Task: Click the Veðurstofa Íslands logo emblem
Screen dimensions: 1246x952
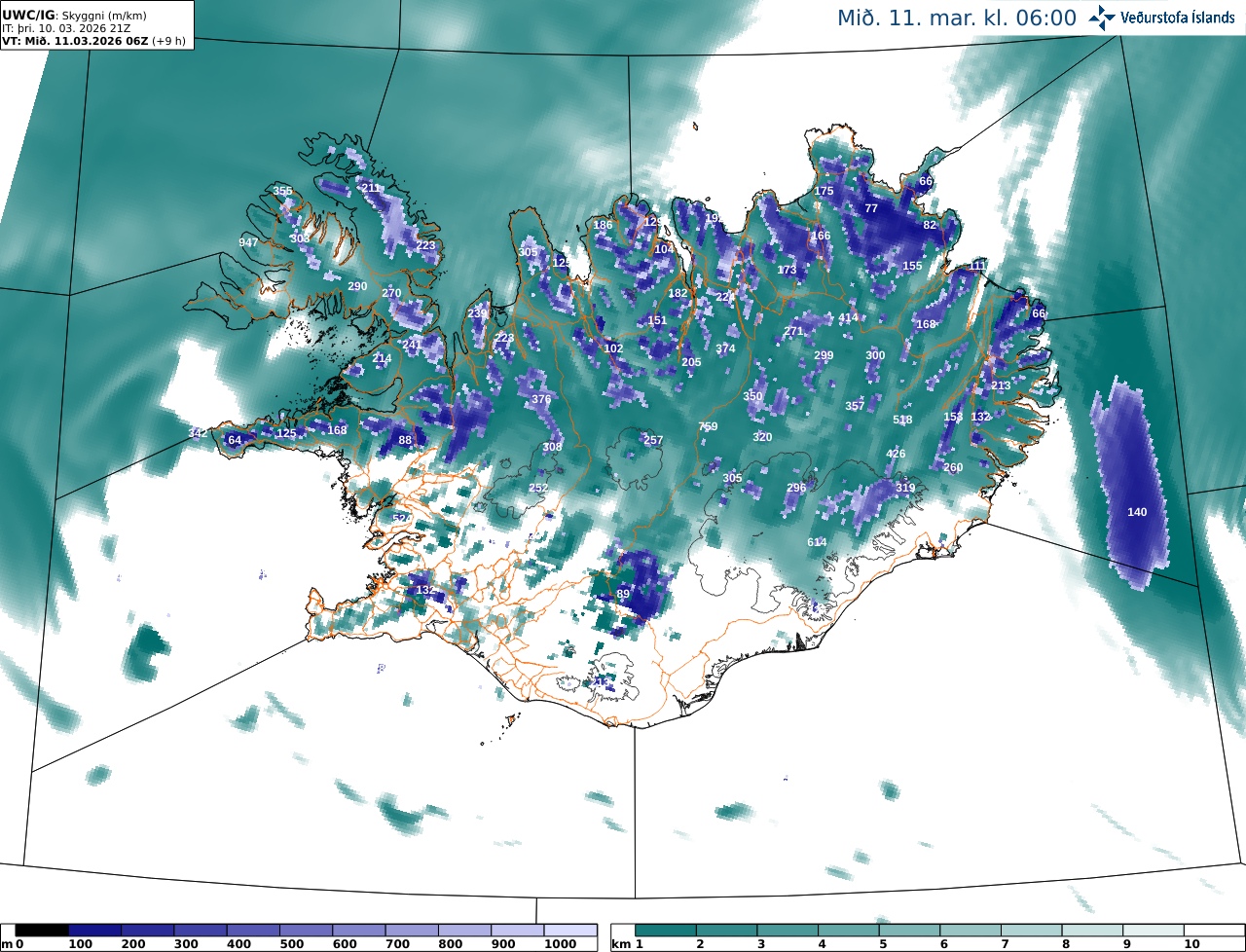Action: tap(1102, 18)
